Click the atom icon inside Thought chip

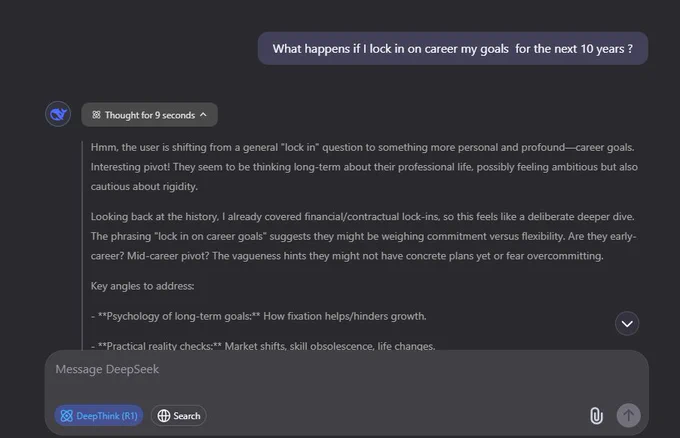click(96, 115)
